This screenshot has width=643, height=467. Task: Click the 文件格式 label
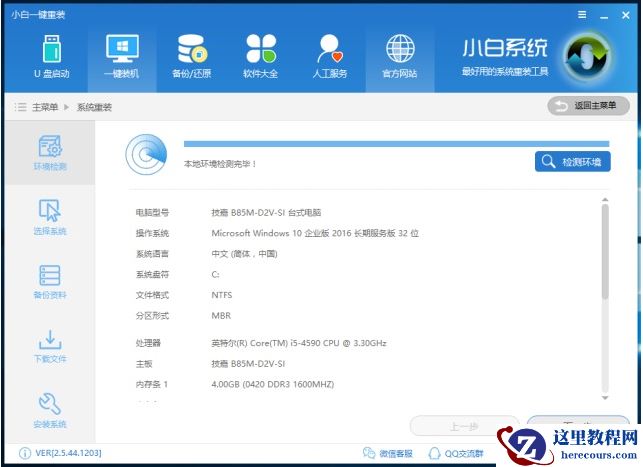click(x=152, y=295)
